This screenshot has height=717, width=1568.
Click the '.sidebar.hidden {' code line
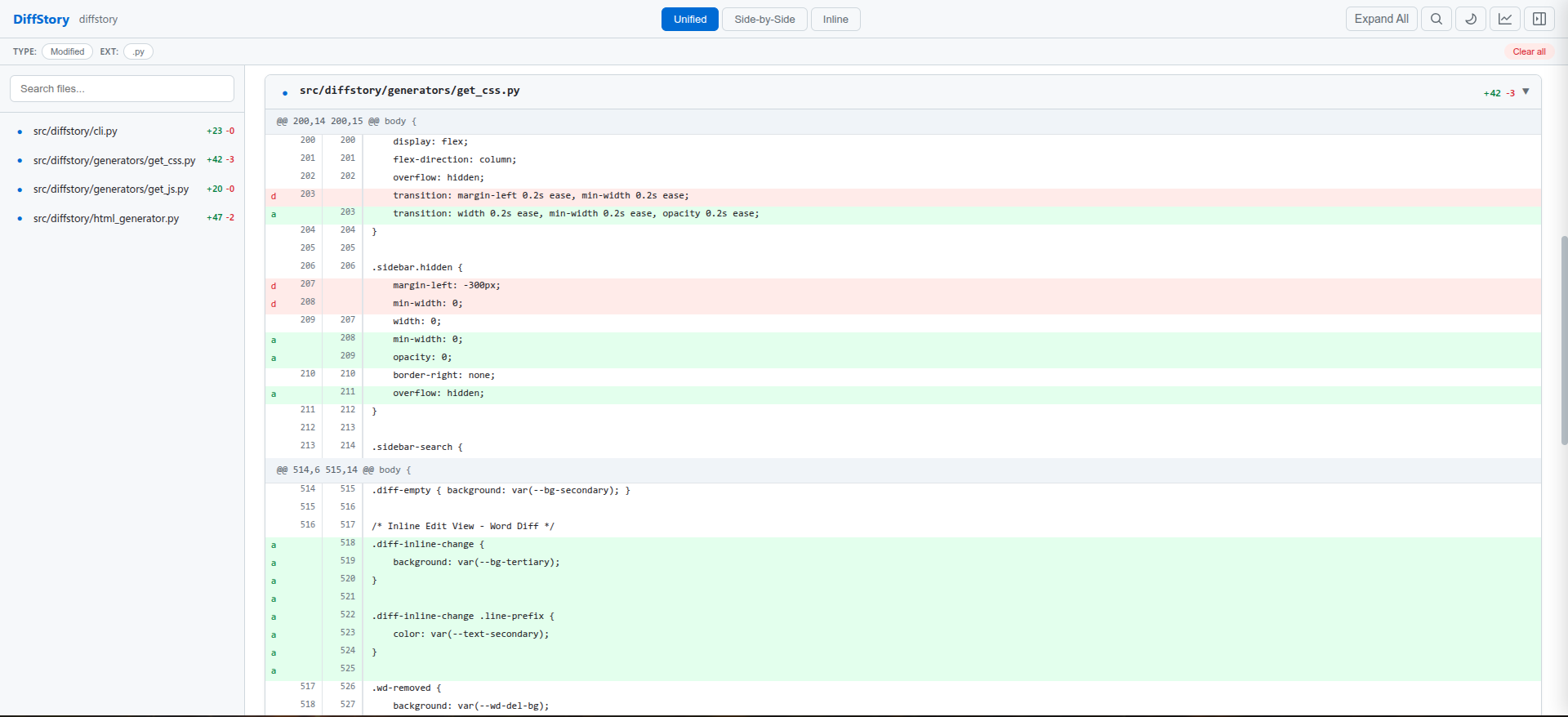(x=903, y=268)
